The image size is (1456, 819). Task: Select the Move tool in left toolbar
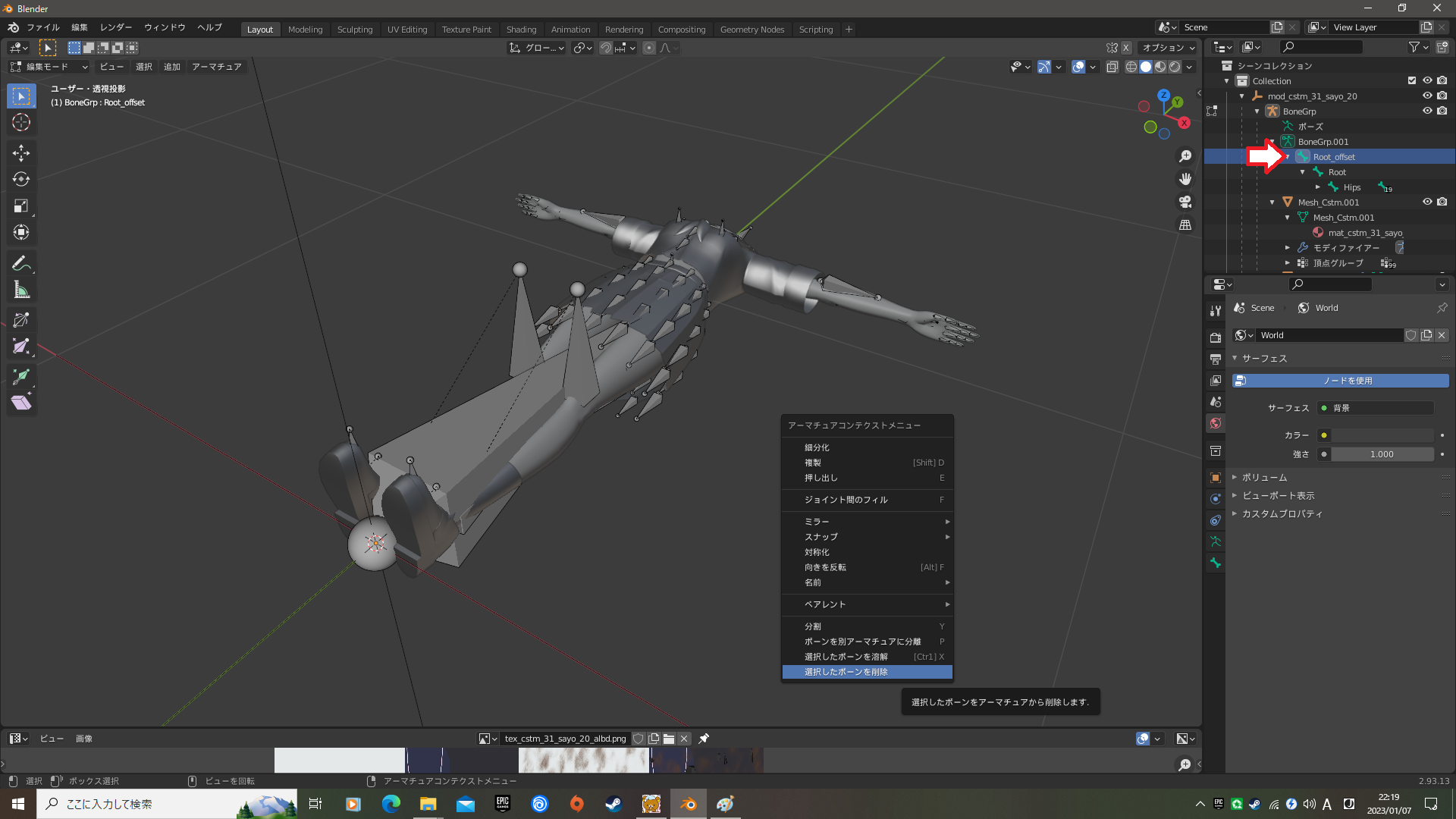[x=21, y=152]
